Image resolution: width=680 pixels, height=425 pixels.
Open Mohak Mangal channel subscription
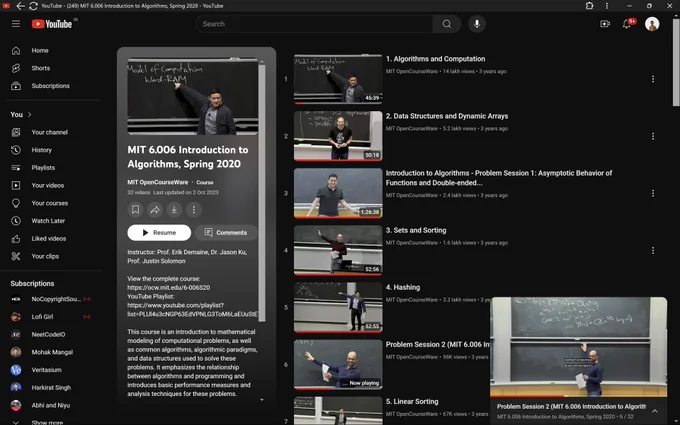tap(53, 352)
